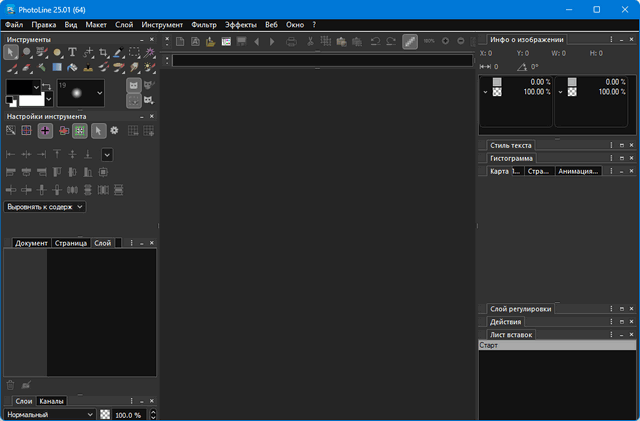
Task: Select the arrow Layer tool in Инструменты
Action: (11, 52)
